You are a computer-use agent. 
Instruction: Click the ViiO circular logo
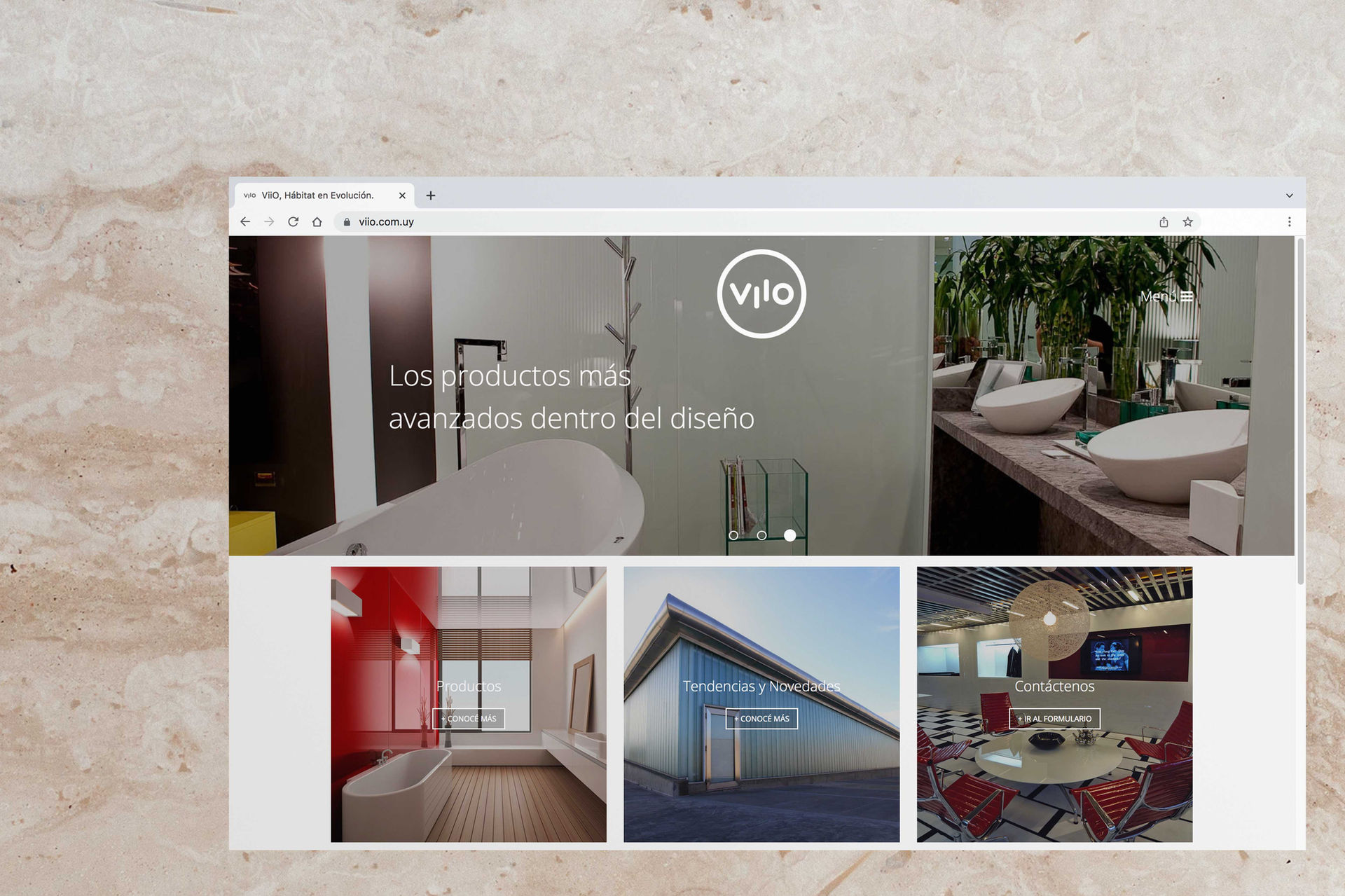pos(761,294)
